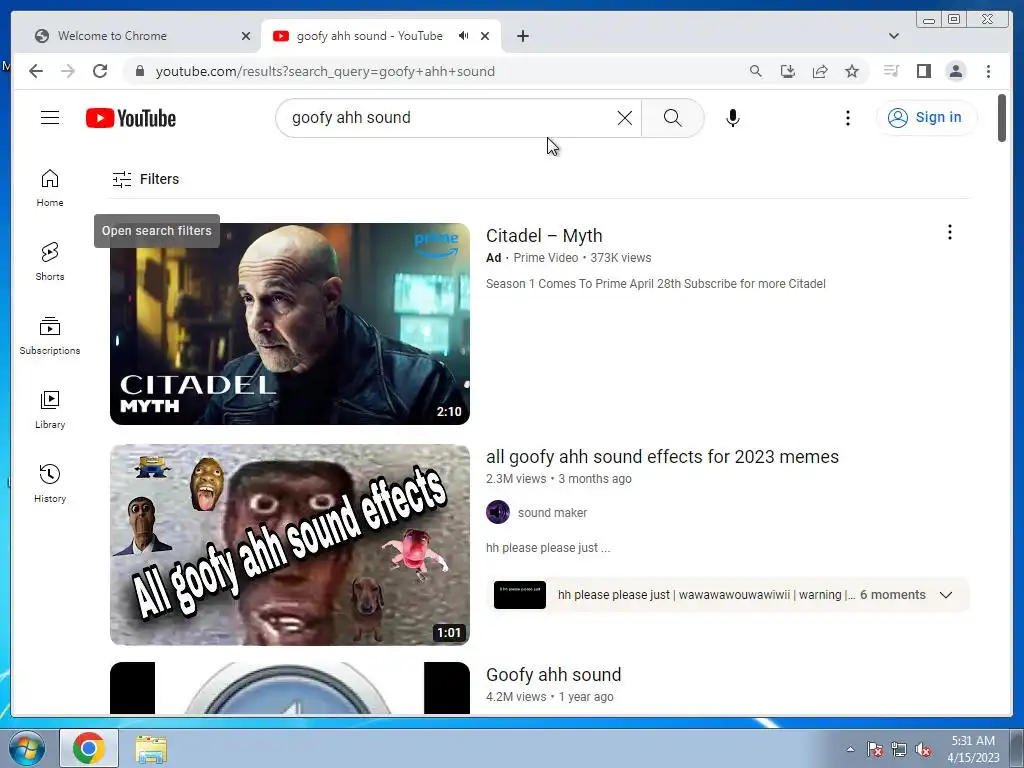
Task: Open Chrome three-dot menu
Action: pyautogui.click(x=988, y=71)
